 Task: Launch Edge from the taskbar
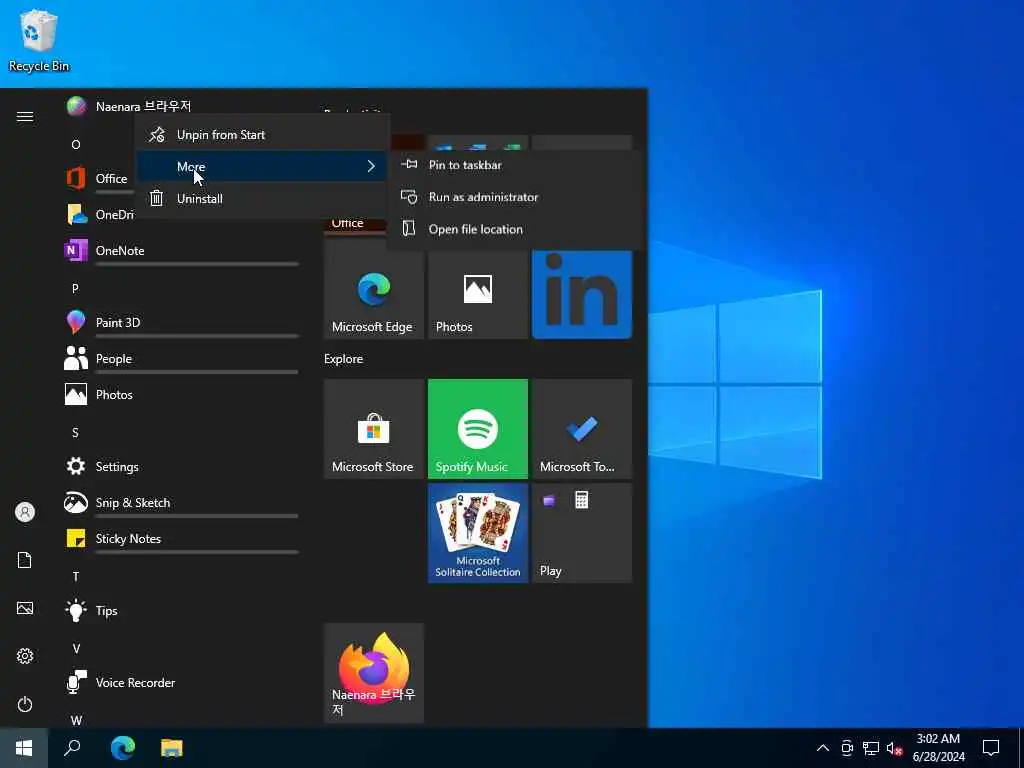click(x=123, y=748)
